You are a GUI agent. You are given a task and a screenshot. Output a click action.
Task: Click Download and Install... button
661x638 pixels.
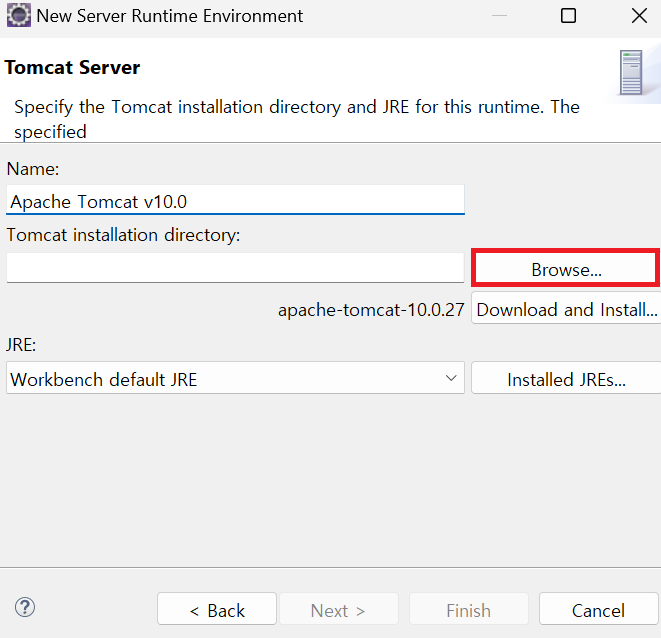[x=566, y=310]
